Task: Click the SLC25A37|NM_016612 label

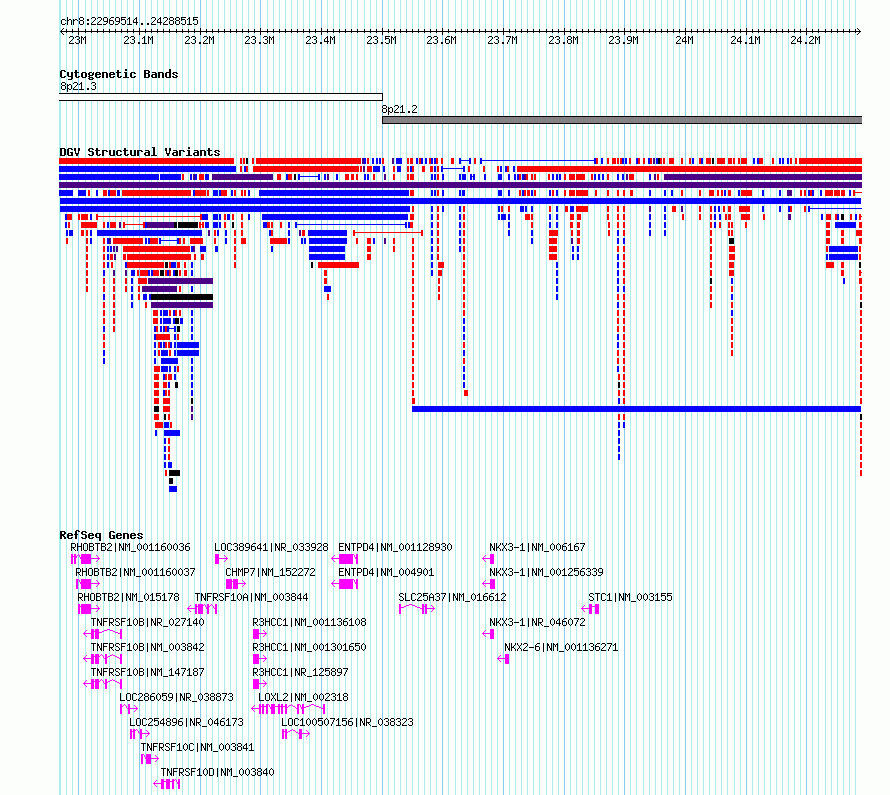Action: coord(452,598)
